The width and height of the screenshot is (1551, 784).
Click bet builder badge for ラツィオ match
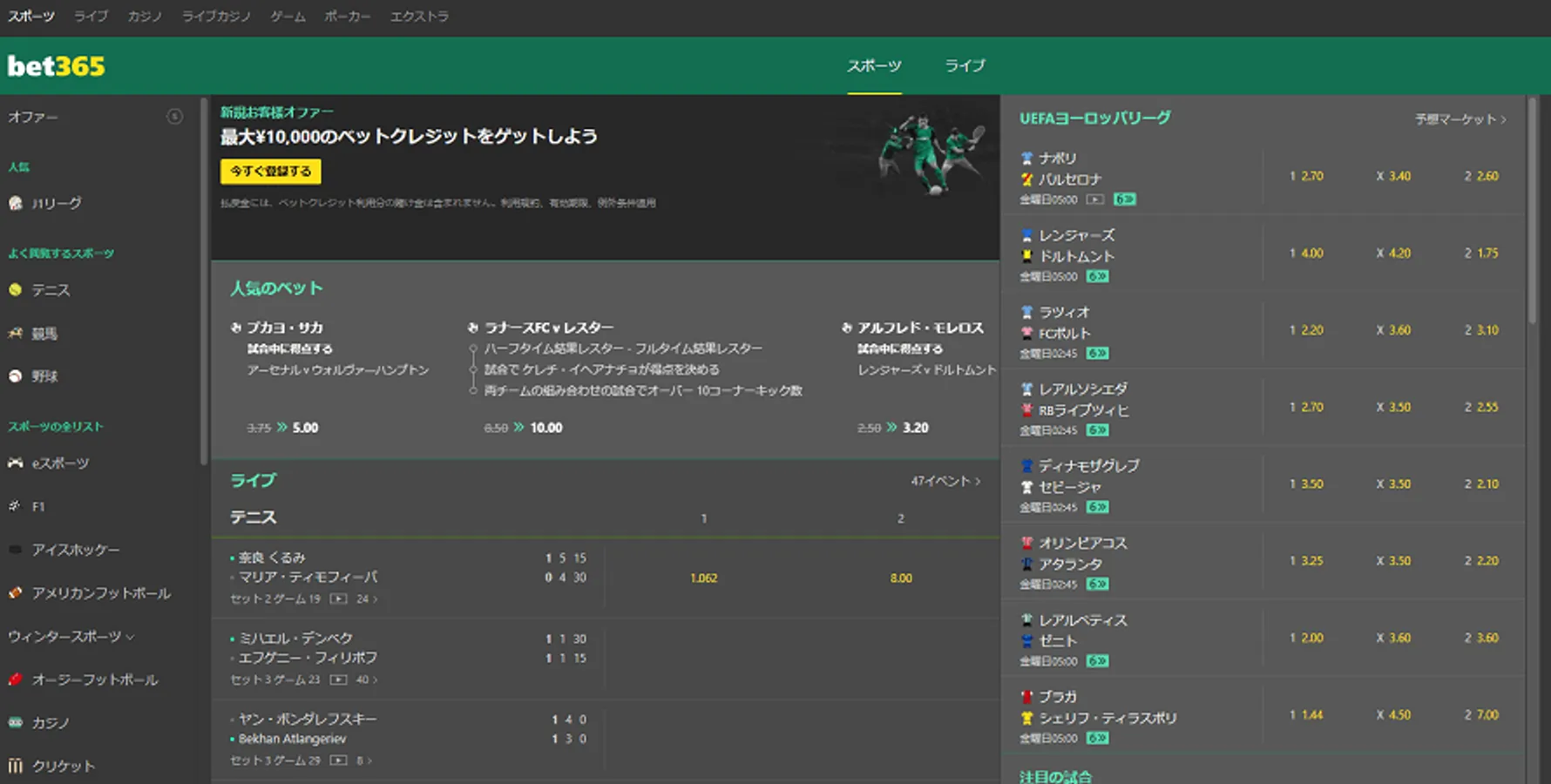(1097, 354)
